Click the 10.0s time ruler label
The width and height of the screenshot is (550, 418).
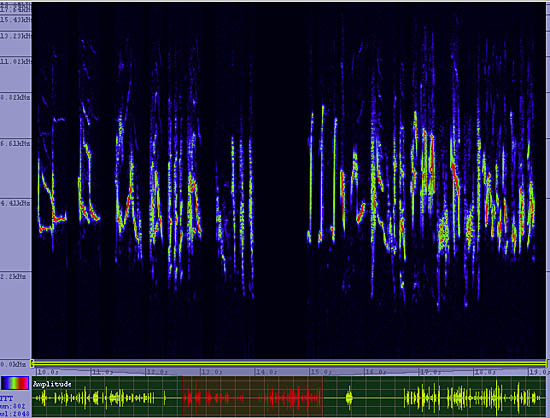pyautogui.click(x=48, y=372)
